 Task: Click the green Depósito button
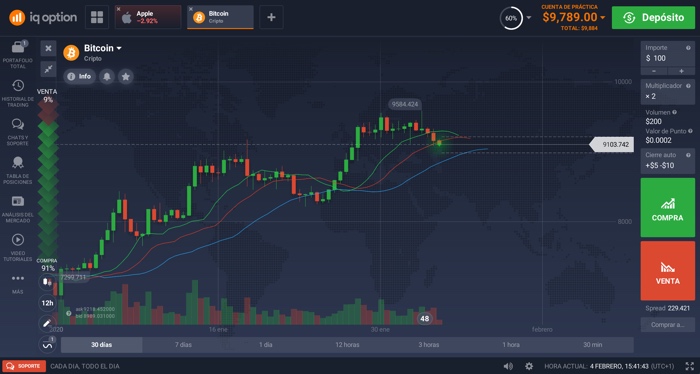[x=653, y=17]
